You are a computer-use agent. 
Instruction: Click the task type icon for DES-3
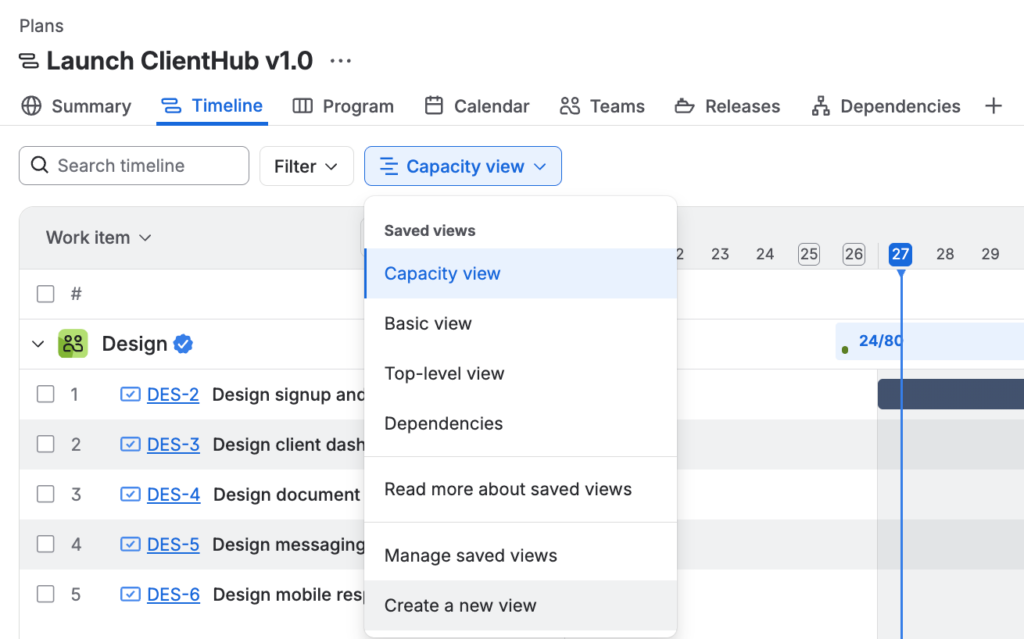[x=130, y=444]
